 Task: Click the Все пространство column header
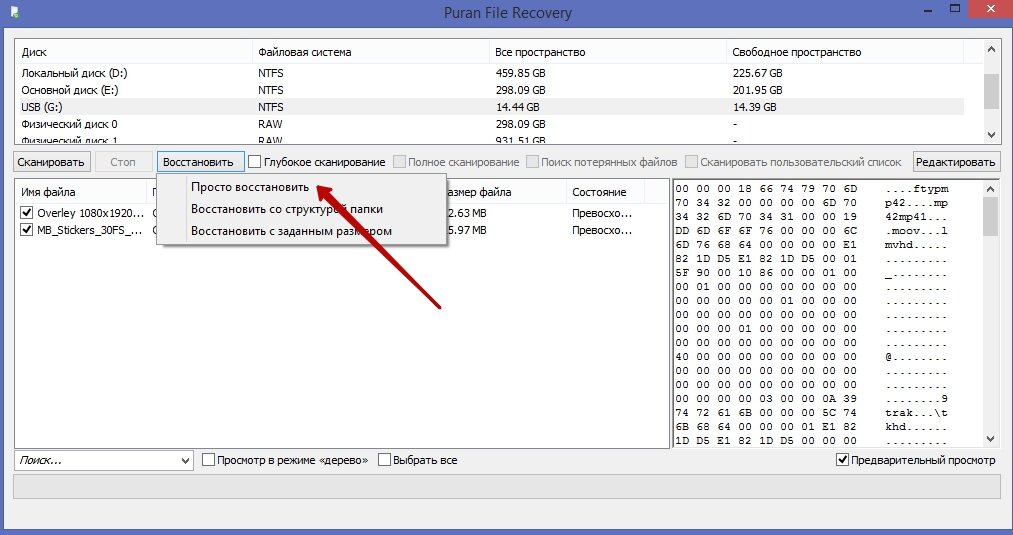pyautogui.click(x=608, y=52)
